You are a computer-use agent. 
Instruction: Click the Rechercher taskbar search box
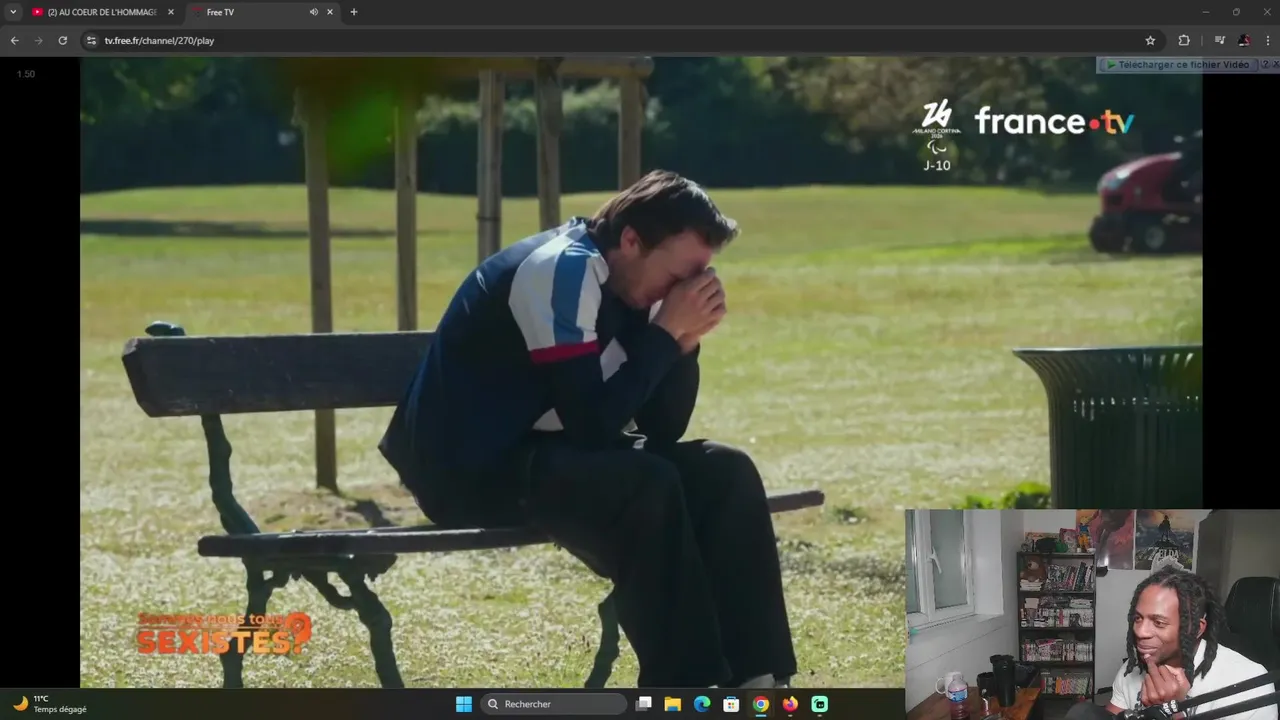point(554,704)
